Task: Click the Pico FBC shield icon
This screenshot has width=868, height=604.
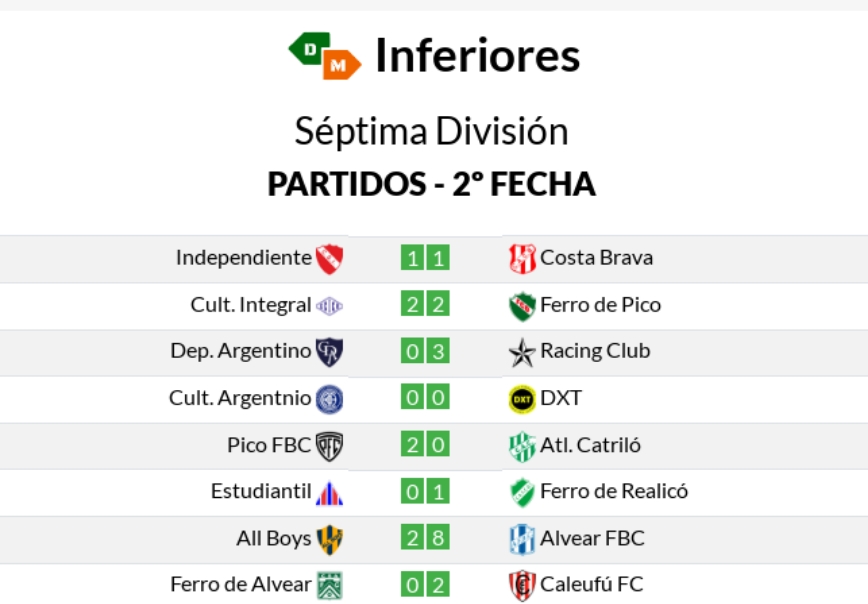Action: [329, 446]
